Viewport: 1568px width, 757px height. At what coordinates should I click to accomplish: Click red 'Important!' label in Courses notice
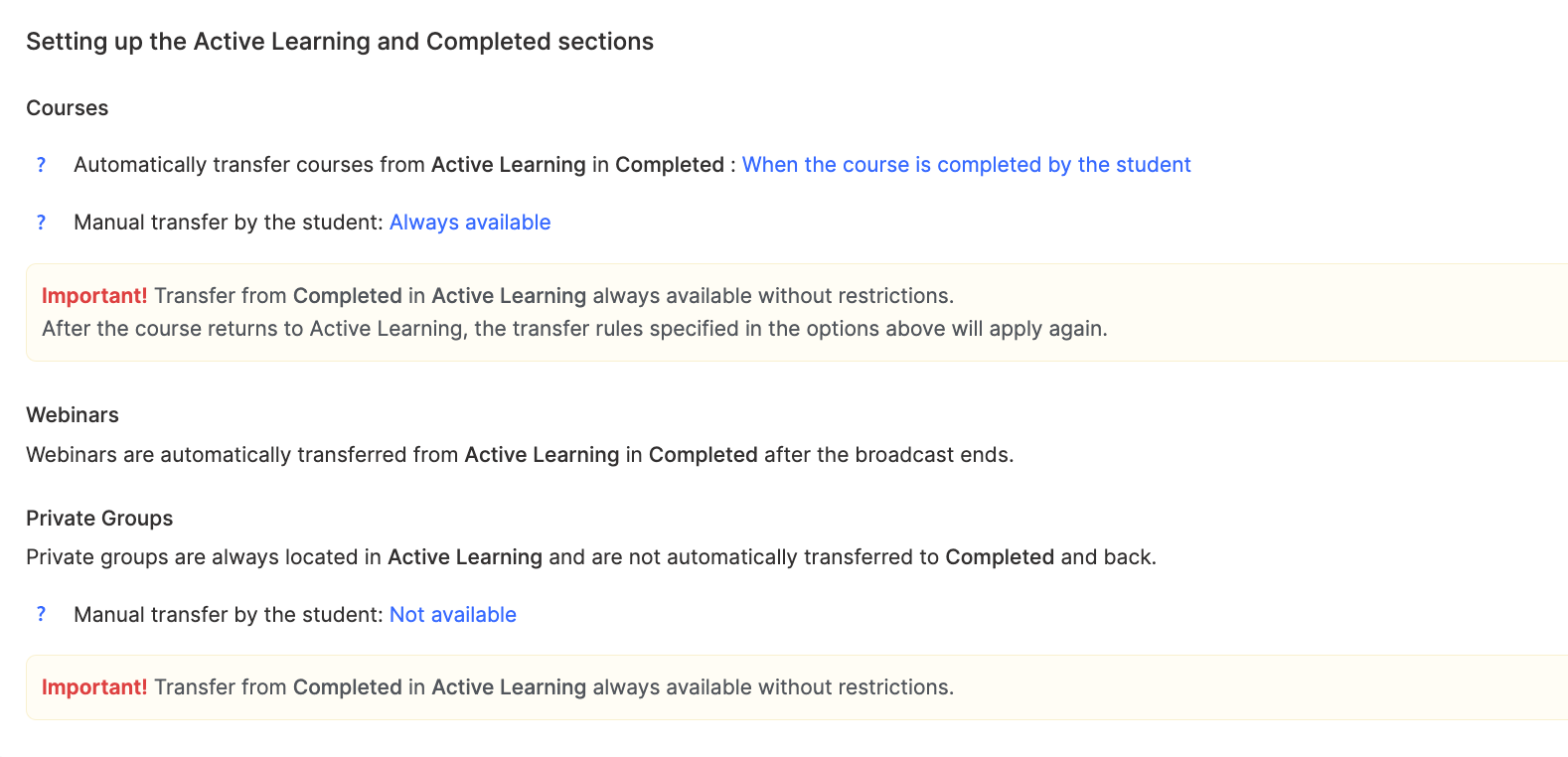point(94,296)
